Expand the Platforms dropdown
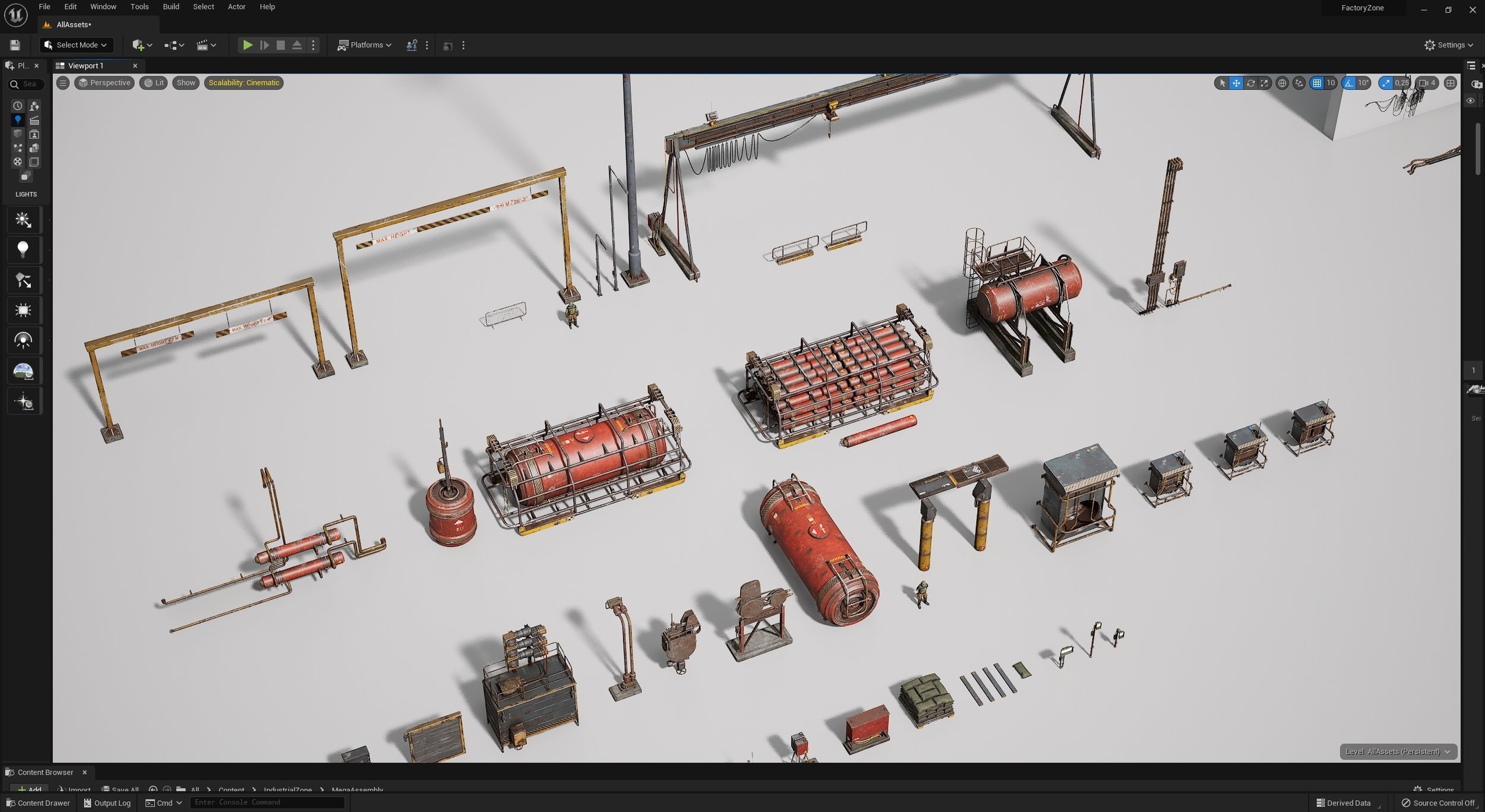1485x812 pixels. pyautogui.click(x=365, y=45)
